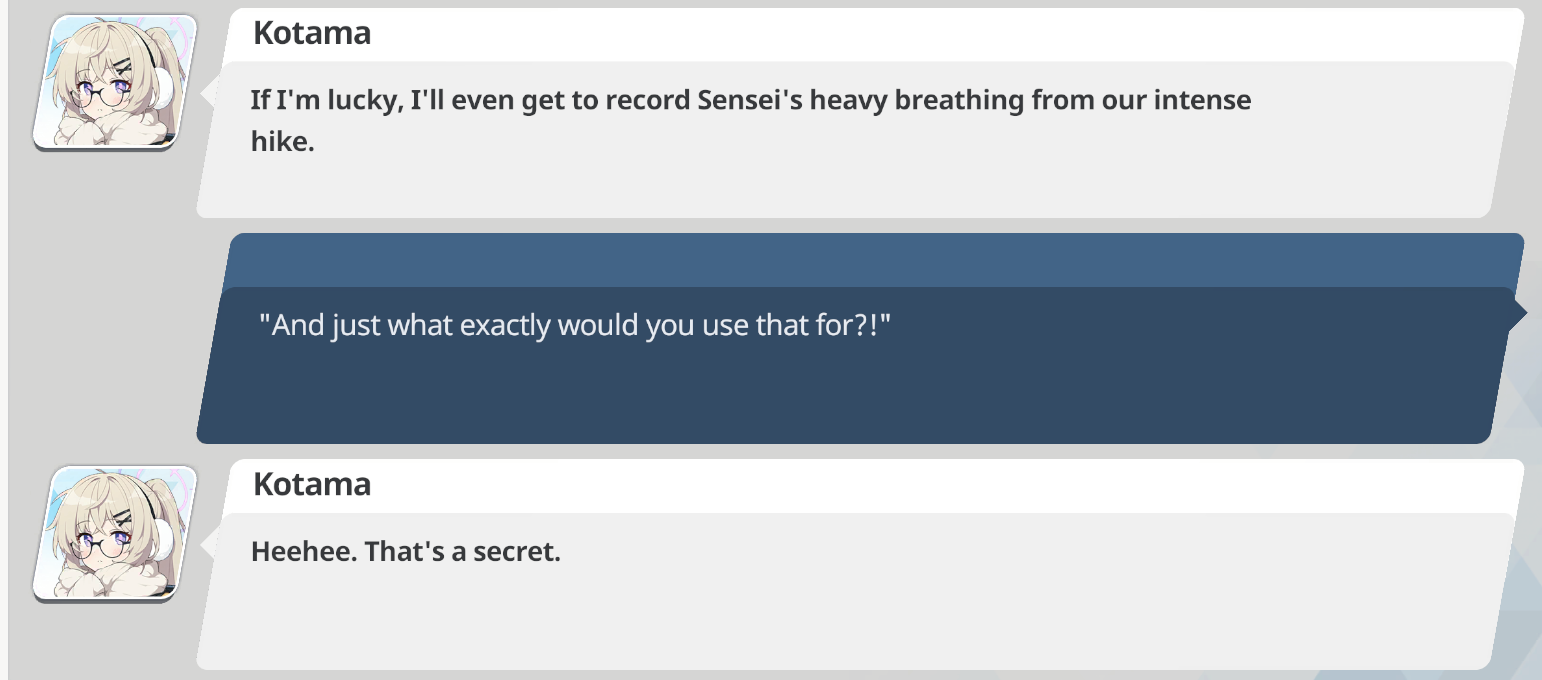Click the round glasses on the second Kotama avatar
This screenshot has width=1542, height=680.
(x=106, y=545)
